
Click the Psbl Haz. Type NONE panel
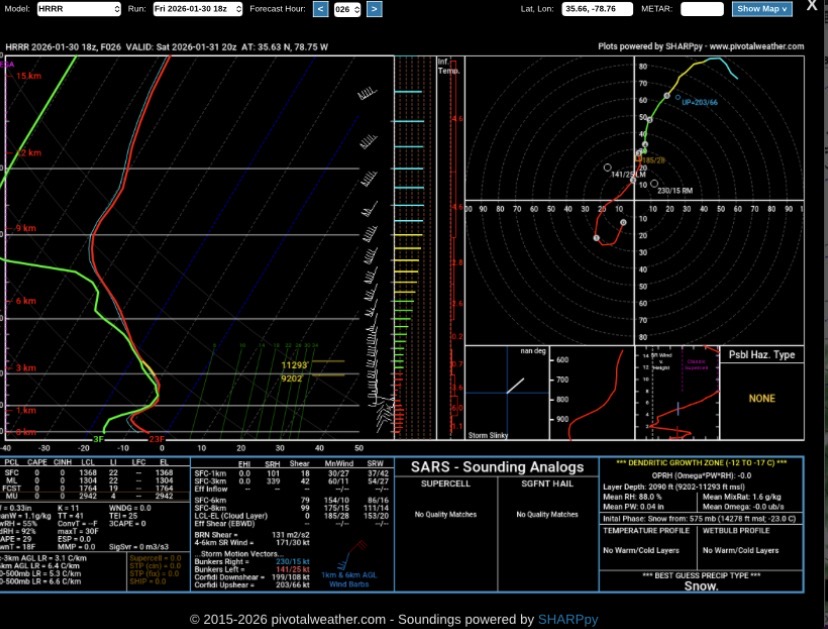tap(761, 398)
